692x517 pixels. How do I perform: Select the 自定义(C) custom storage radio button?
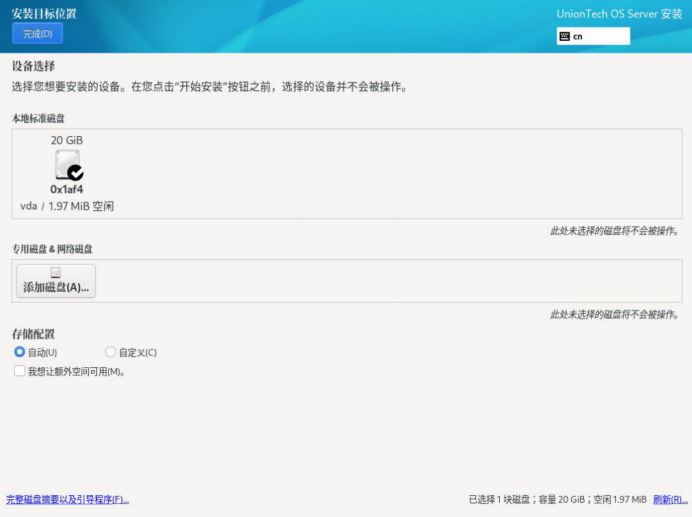pos(110,352)
